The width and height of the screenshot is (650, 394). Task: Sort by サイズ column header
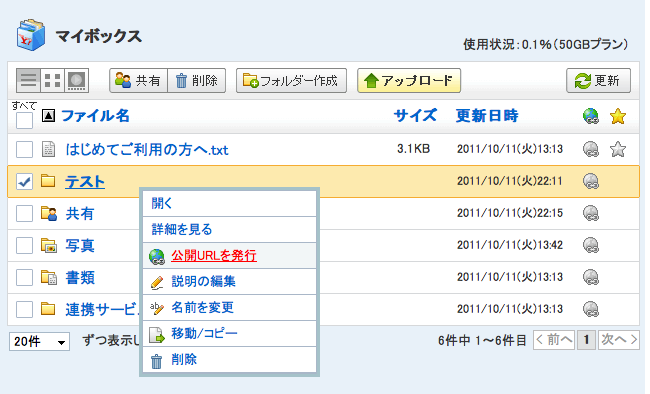tap(415, 115)
